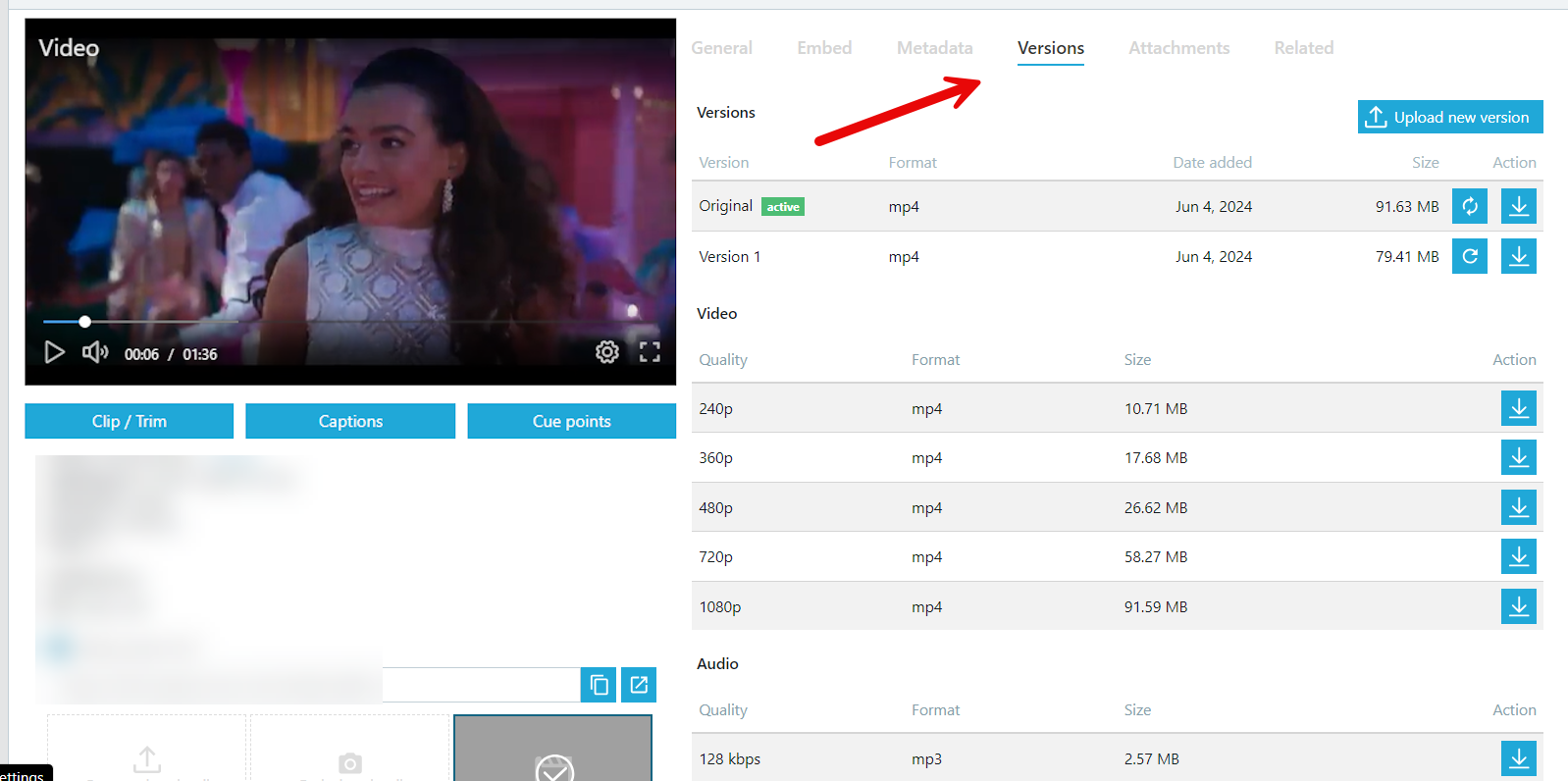Reprocess the Original version
This screenshot has height=781, width=1568.
pos(1470,206)
